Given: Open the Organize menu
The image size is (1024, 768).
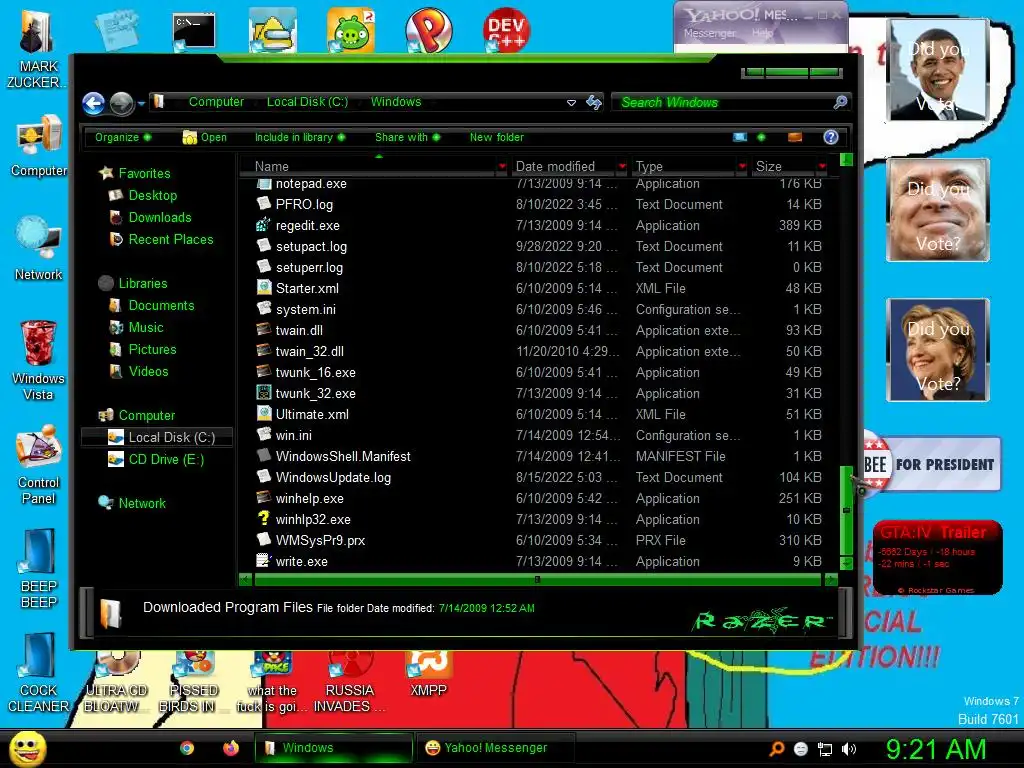Looking at the screenshot, I should click(x=123, y=137).
